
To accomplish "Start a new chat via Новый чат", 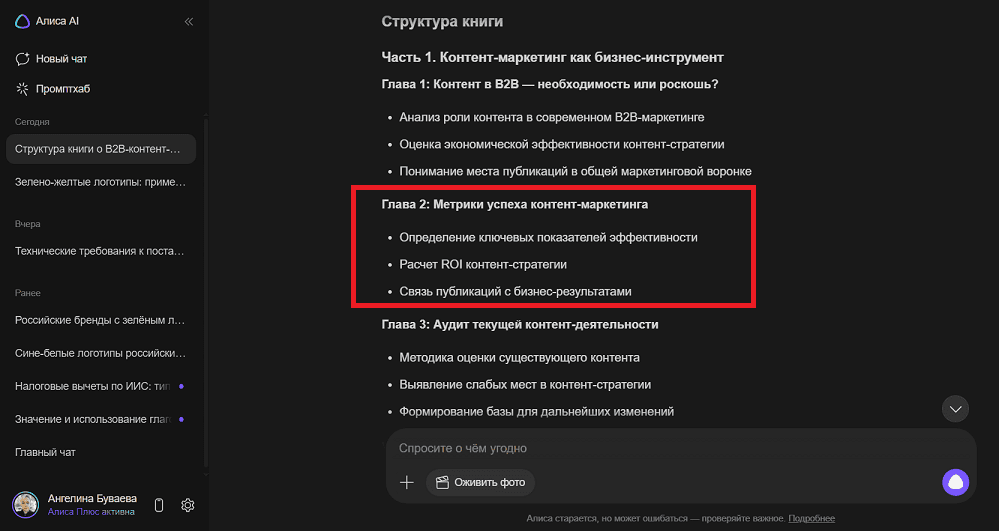I will (x=60, y=59).
